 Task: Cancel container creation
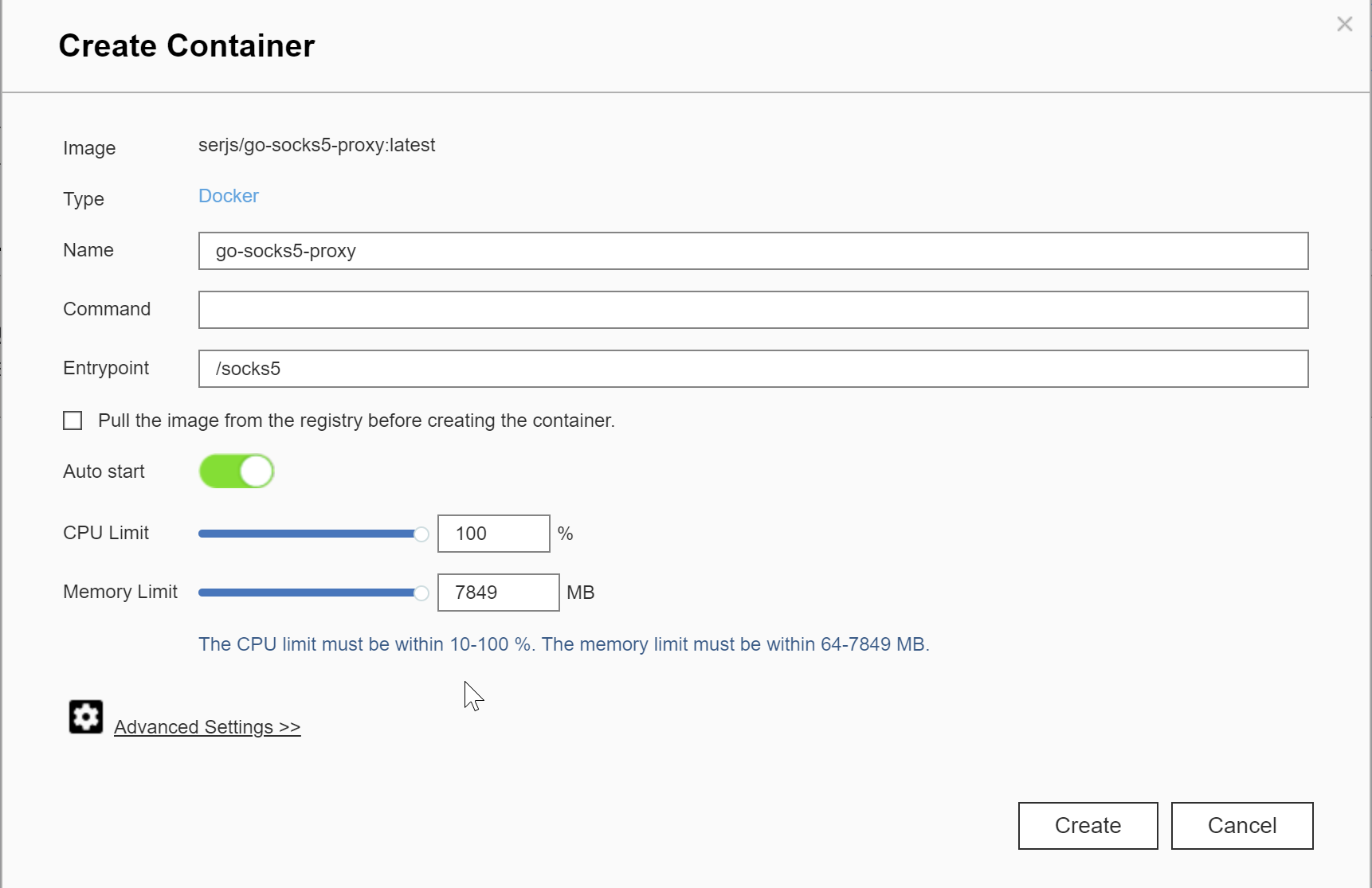click(1241, 826)
